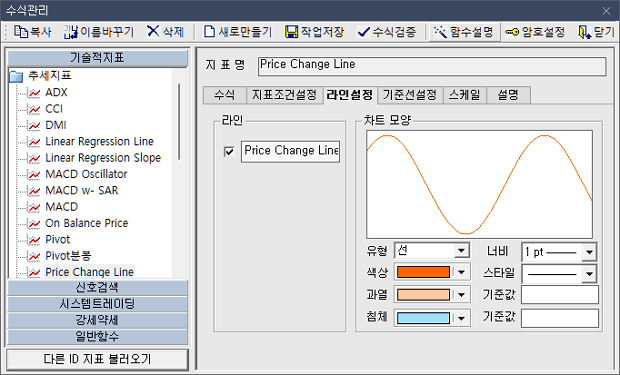Click the 작업저장 (save) floppy disk icon
The image size is (620, 375).
tap(291, 32)
